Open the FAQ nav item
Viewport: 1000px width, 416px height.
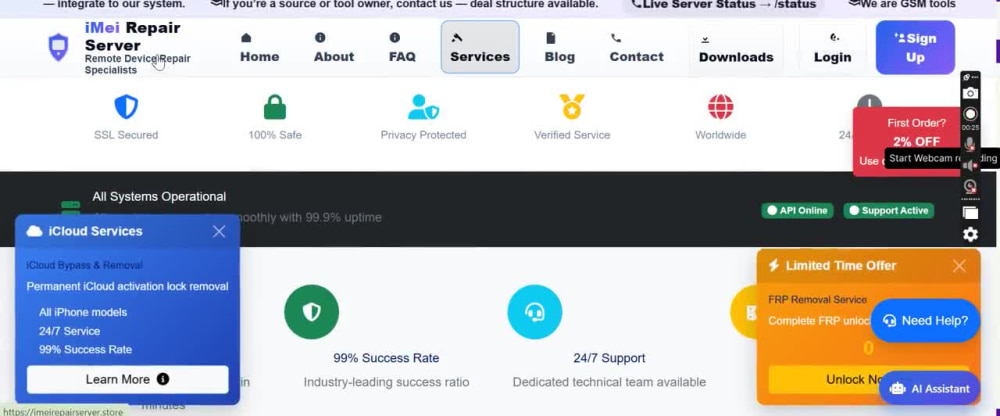tap(402, 48)
